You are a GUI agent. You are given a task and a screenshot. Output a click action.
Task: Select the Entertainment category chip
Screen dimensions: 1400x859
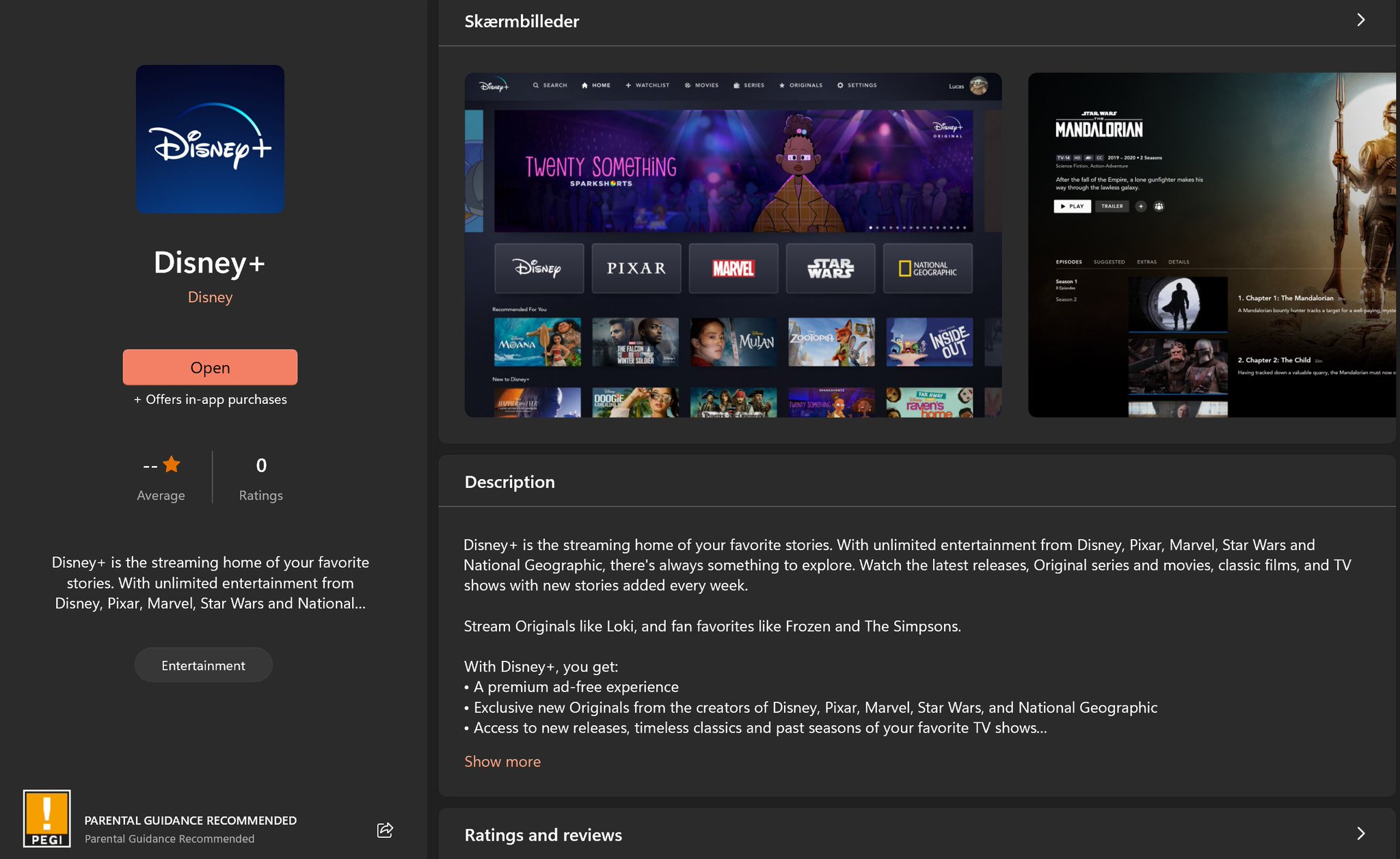(203, 664)
